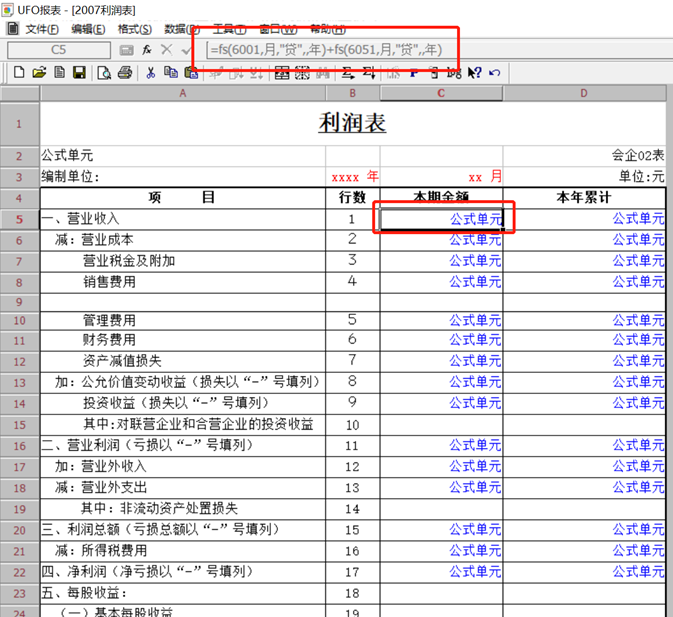
Task: Select row 22 header
Action: coord(19,572)
